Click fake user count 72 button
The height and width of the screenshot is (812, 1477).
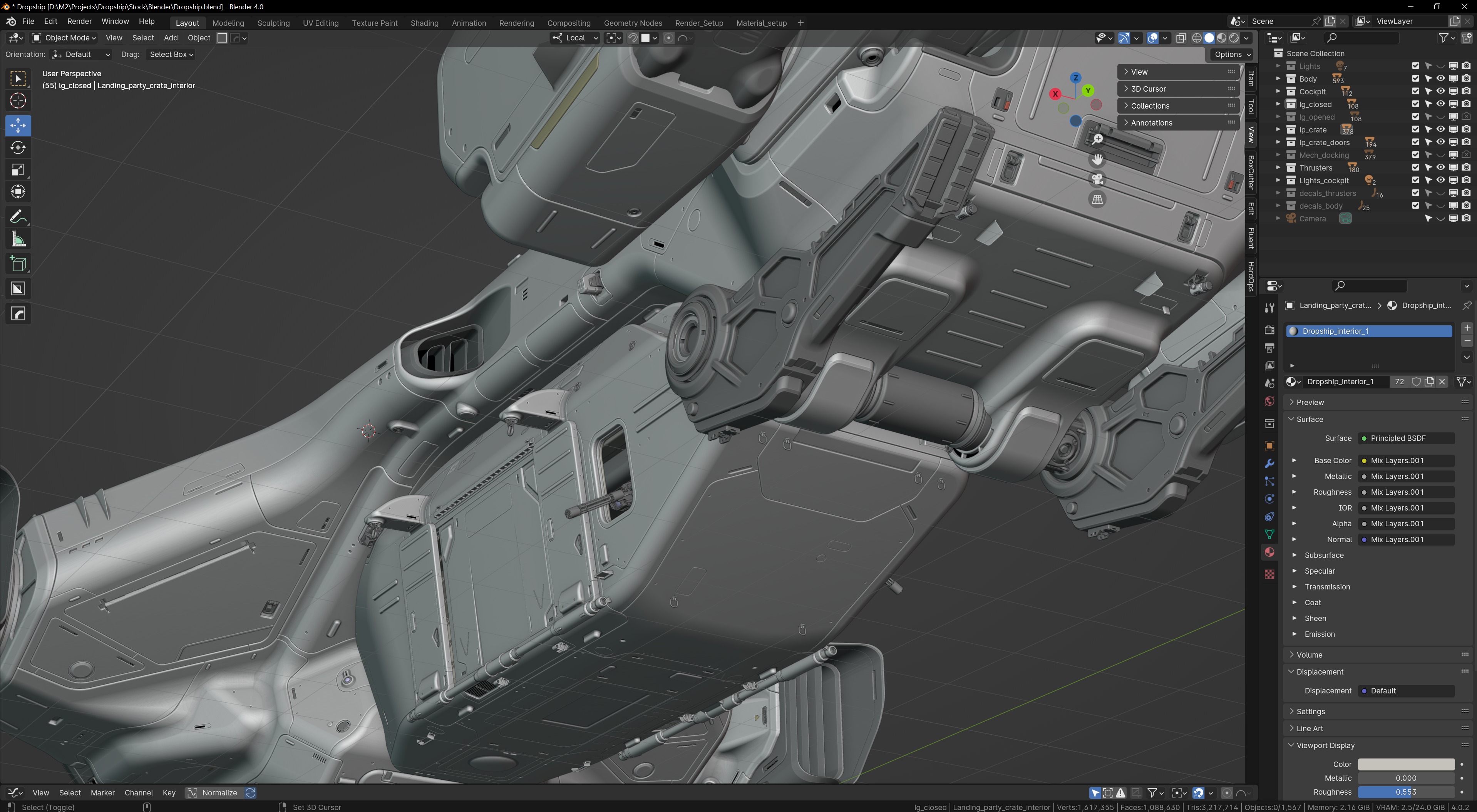click(x=1399, y=381)
